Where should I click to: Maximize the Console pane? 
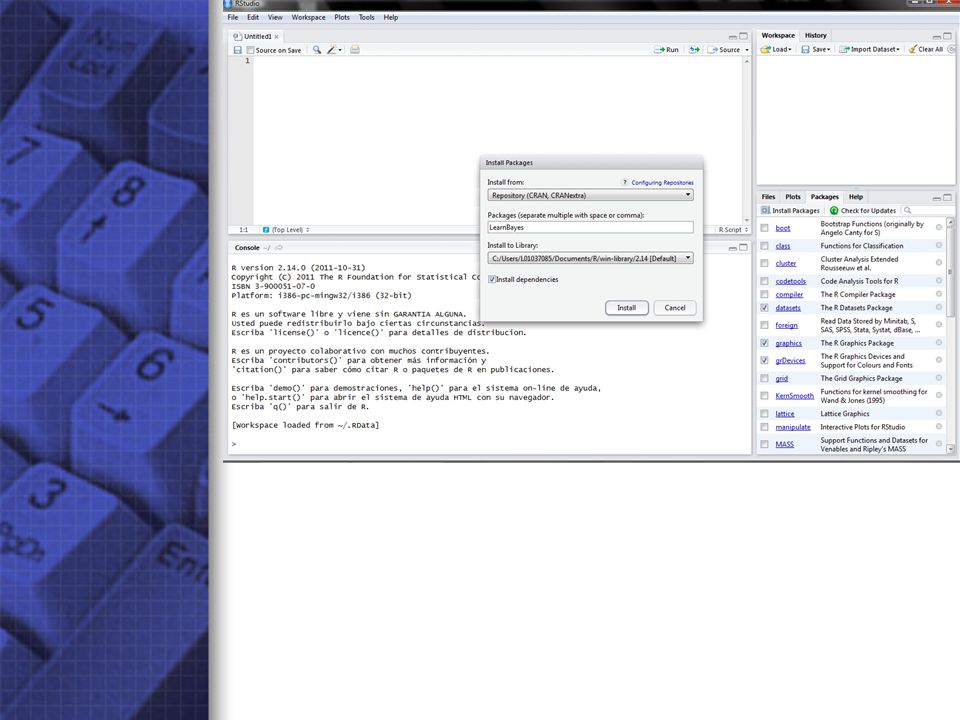point(743,248)
